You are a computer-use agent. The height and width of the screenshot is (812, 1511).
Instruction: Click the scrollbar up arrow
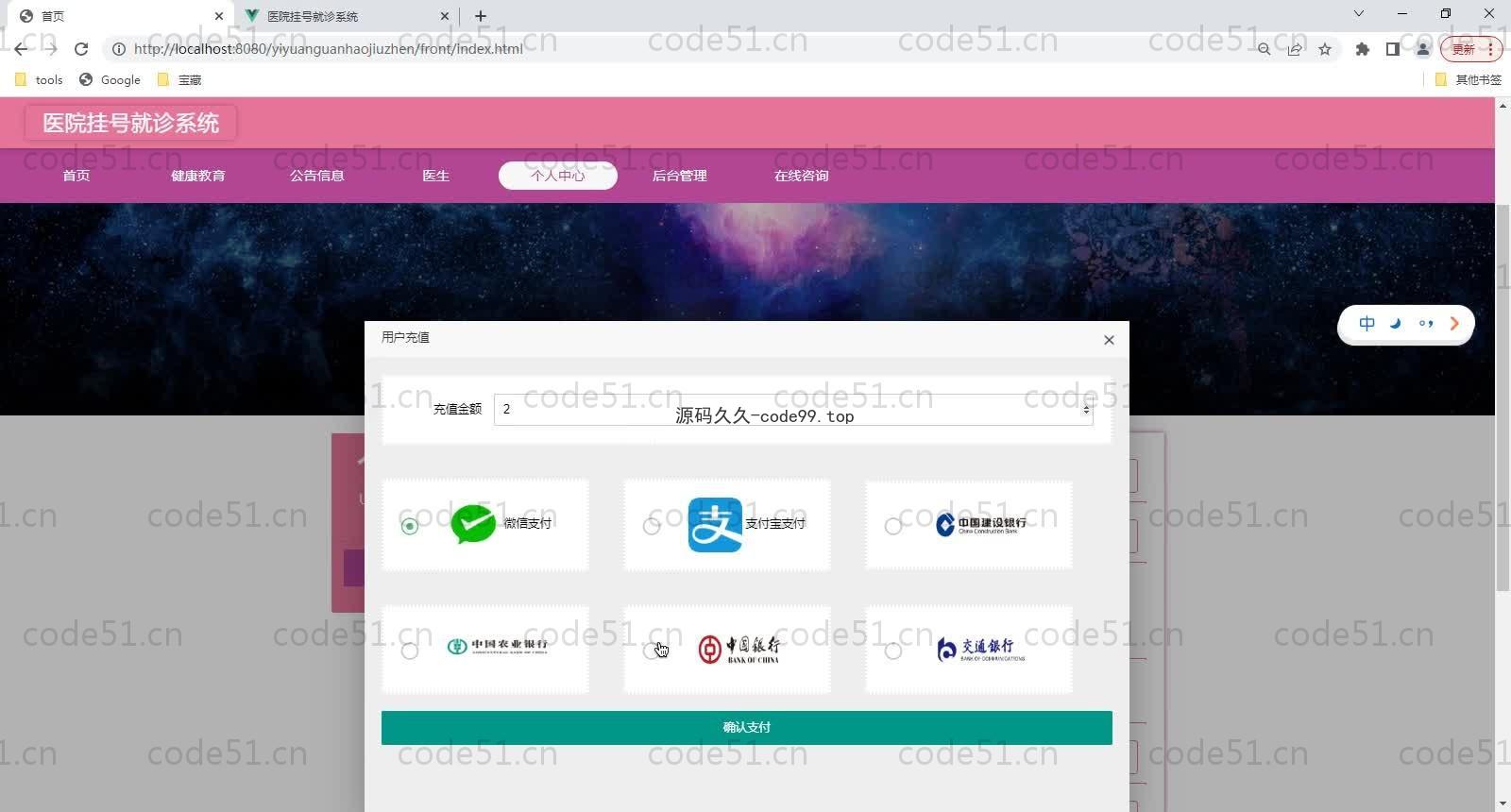click(1503, 105)
